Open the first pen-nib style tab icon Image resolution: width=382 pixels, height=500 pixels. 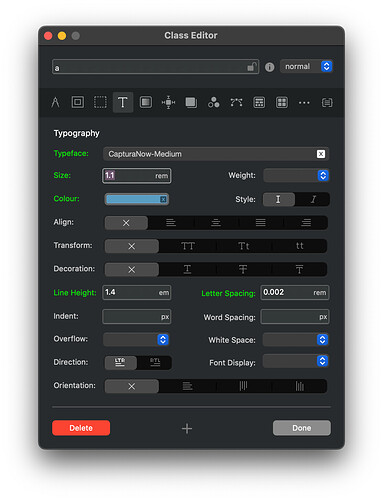(55, 102)
